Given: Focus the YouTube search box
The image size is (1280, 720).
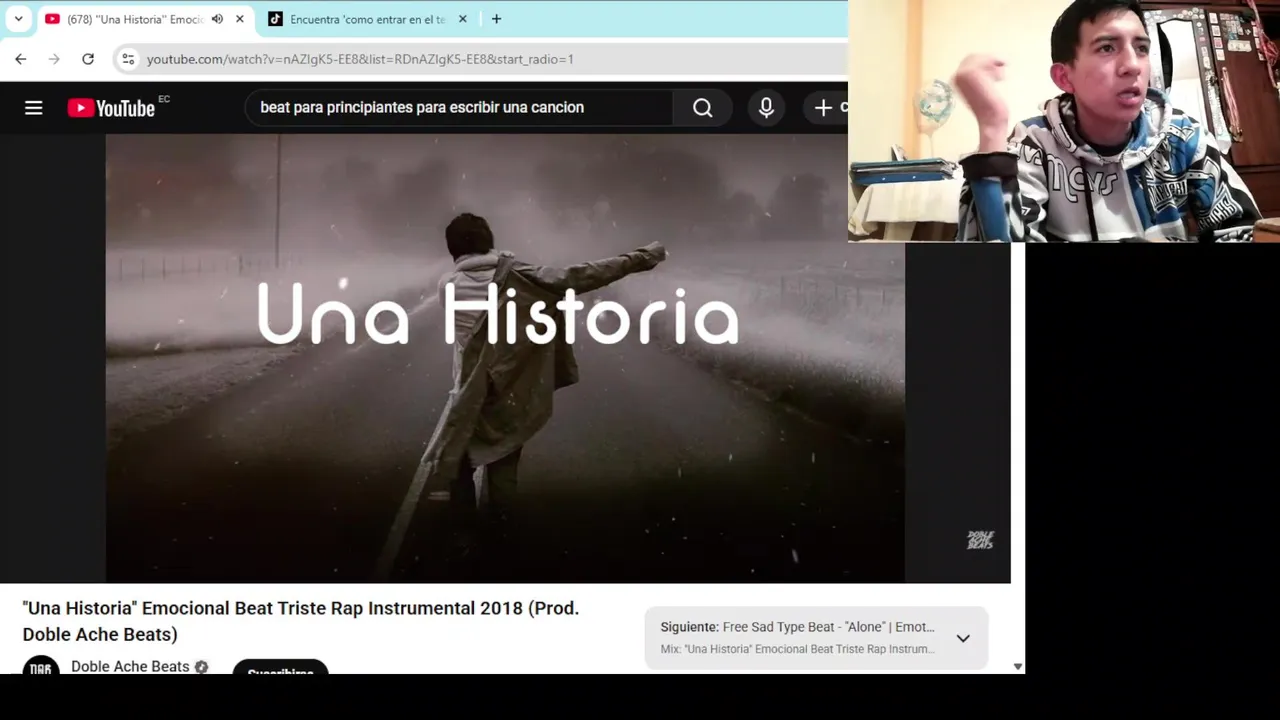Looking at the screenshot, I should click(460, 108).
